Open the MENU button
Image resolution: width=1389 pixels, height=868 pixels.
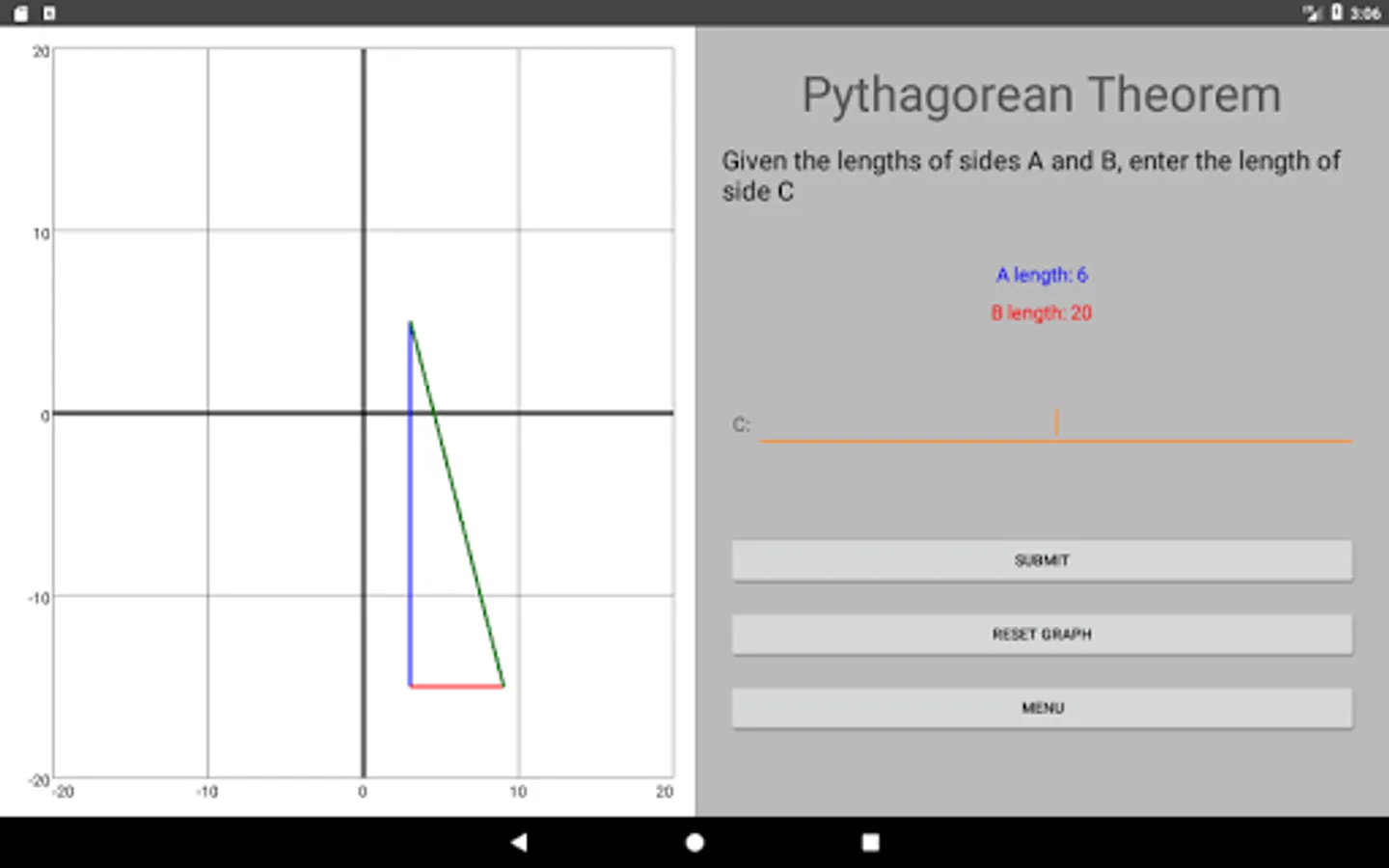point(1042,708)
